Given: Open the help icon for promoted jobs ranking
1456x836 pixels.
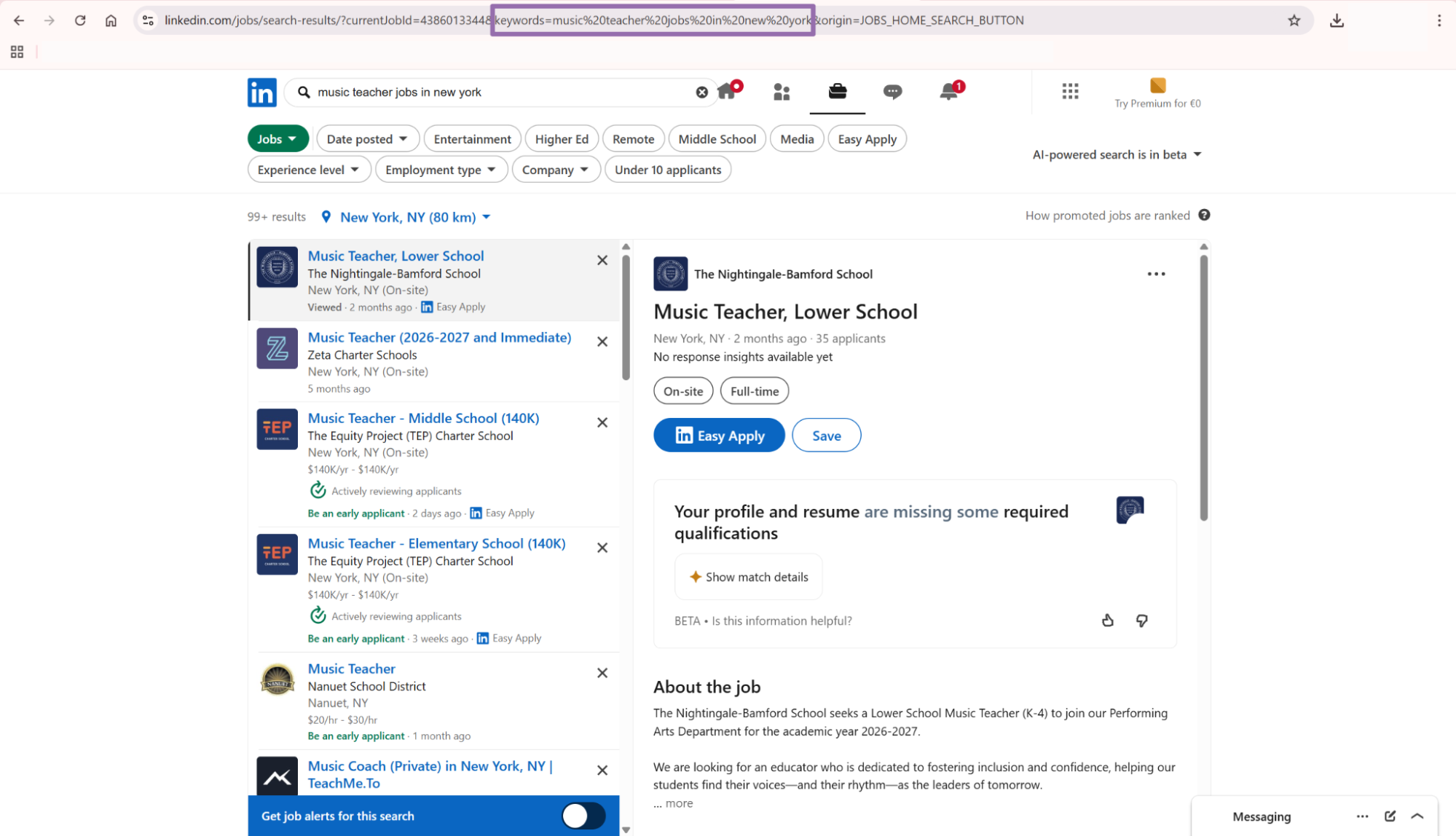Looking at the screenshot, I should point(1204,215).
